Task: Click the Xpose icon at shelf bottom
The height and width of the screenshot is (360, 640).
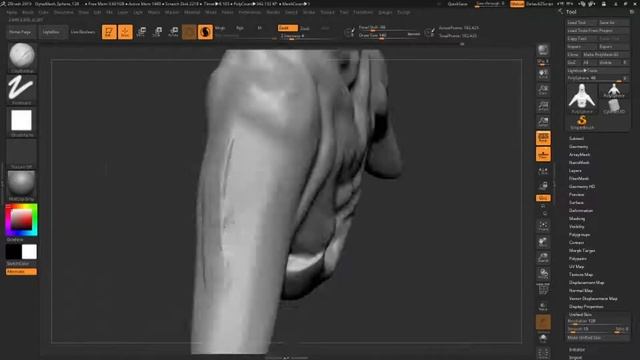Action: pyautogui.click(x=543, y=353)
